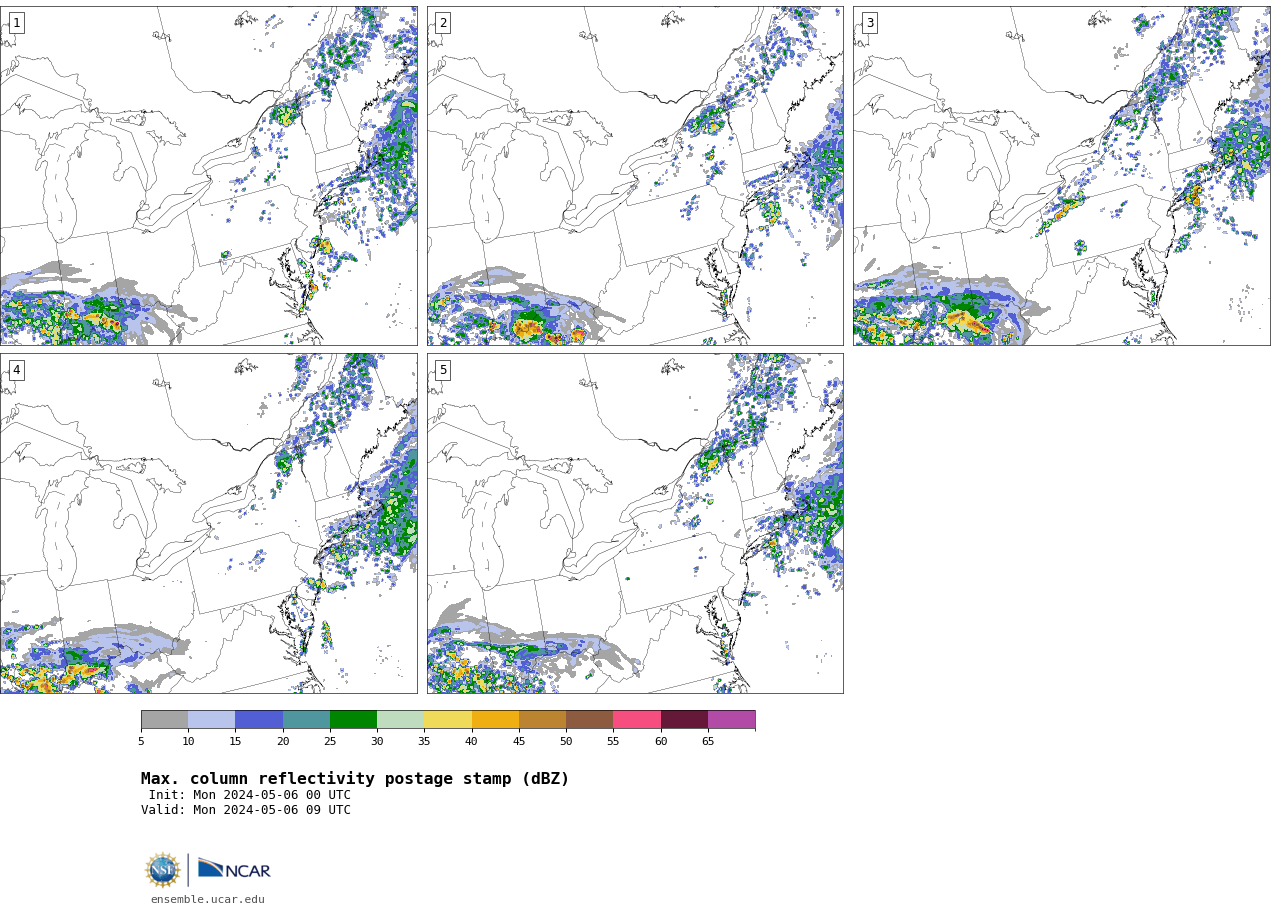Click the panel number label '4'
Image resolution: width=1280 pixels, height=910 pixels.
click(x=16, y=370)
